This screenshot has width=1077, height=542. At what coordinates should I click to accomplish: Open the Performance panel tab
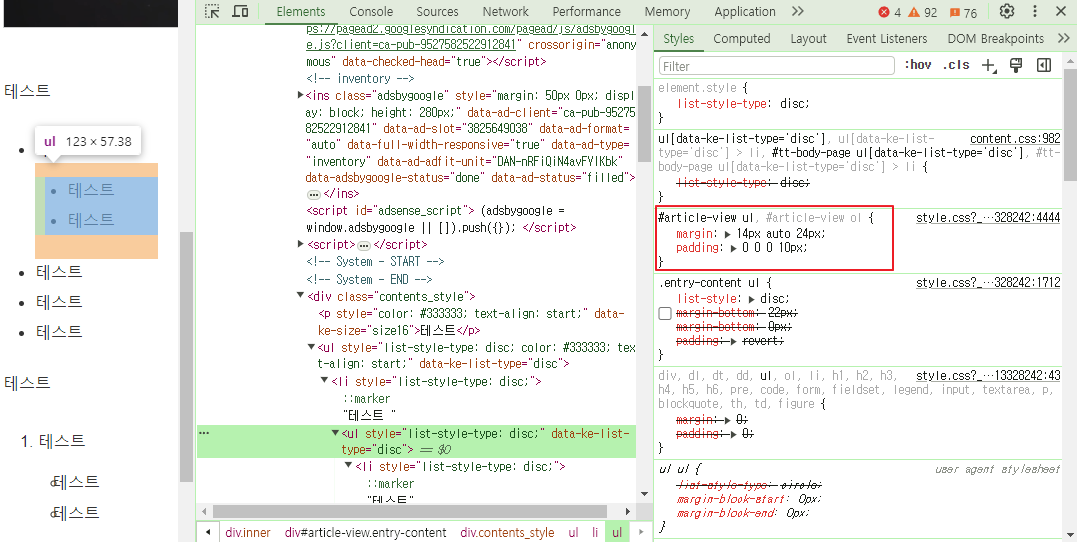pos(586,12)
